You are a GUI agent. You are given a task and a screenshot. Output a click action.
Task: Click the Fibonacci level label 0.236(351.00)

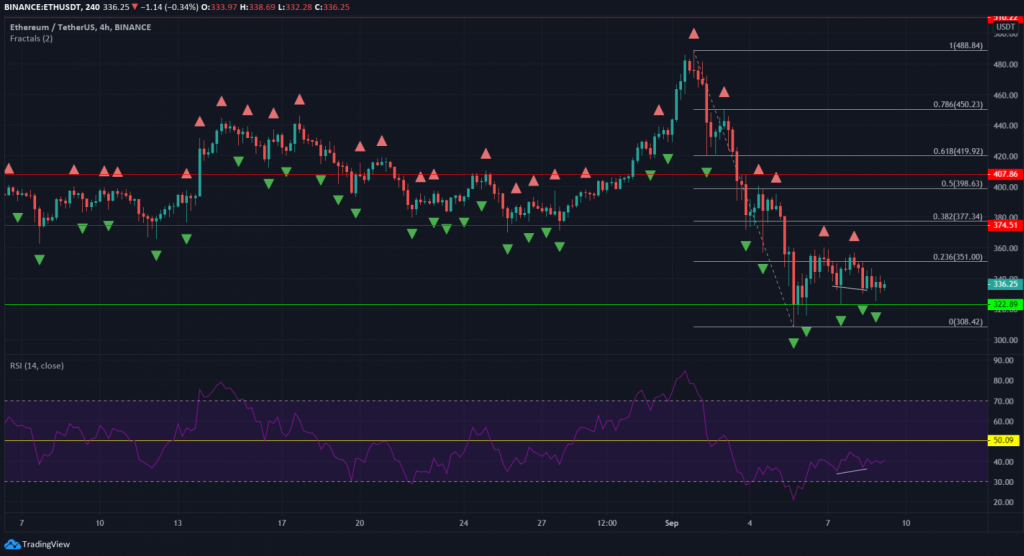(957, 257)
